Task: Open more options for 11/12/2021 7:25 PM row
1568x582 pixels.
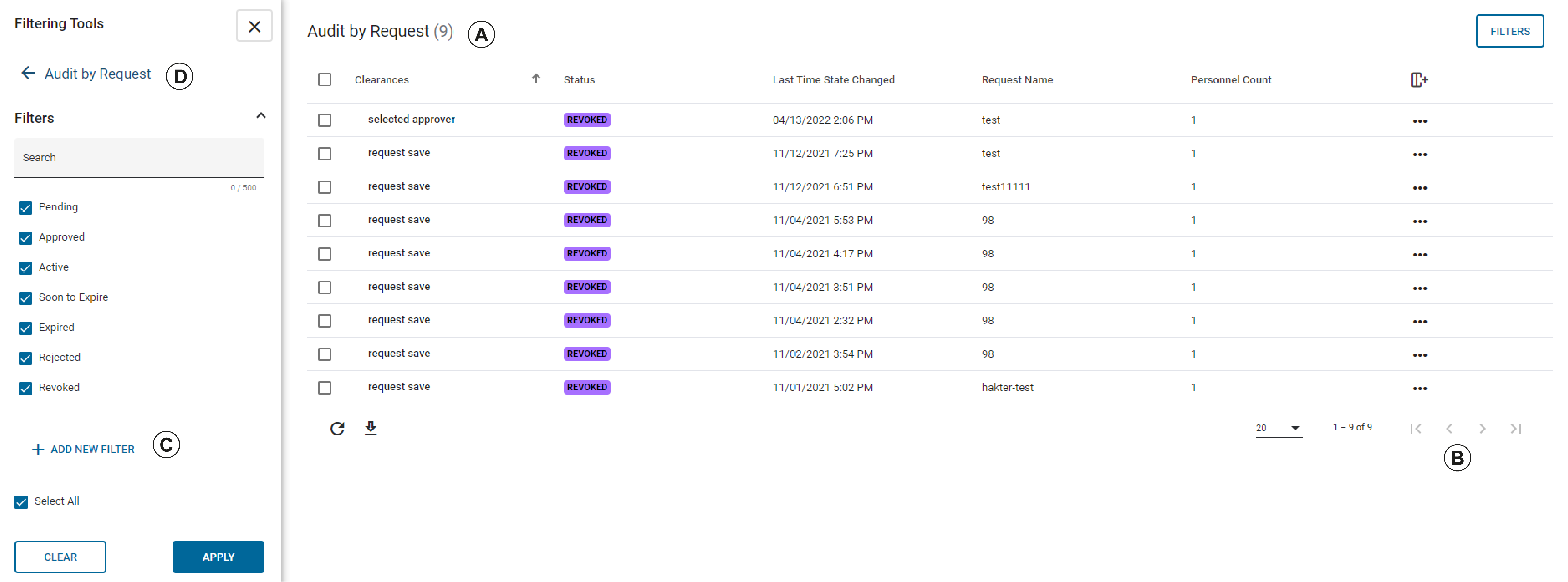Action: pos(1419,155)
